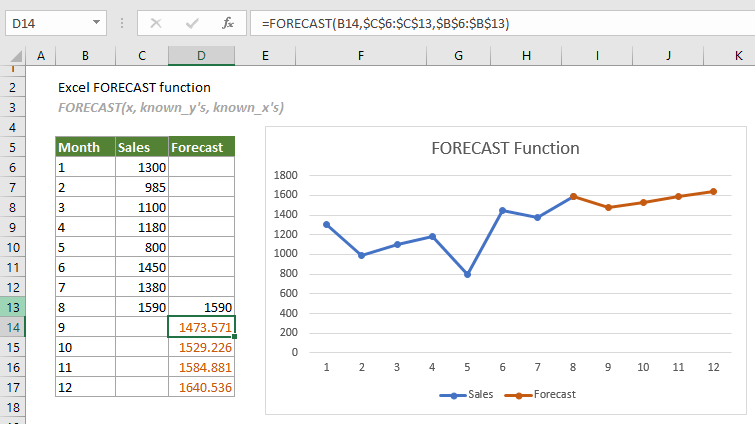Image resolution: width=755 pixels, height=424 pixels.
Task: Select column F header
Action: point(359,56)
